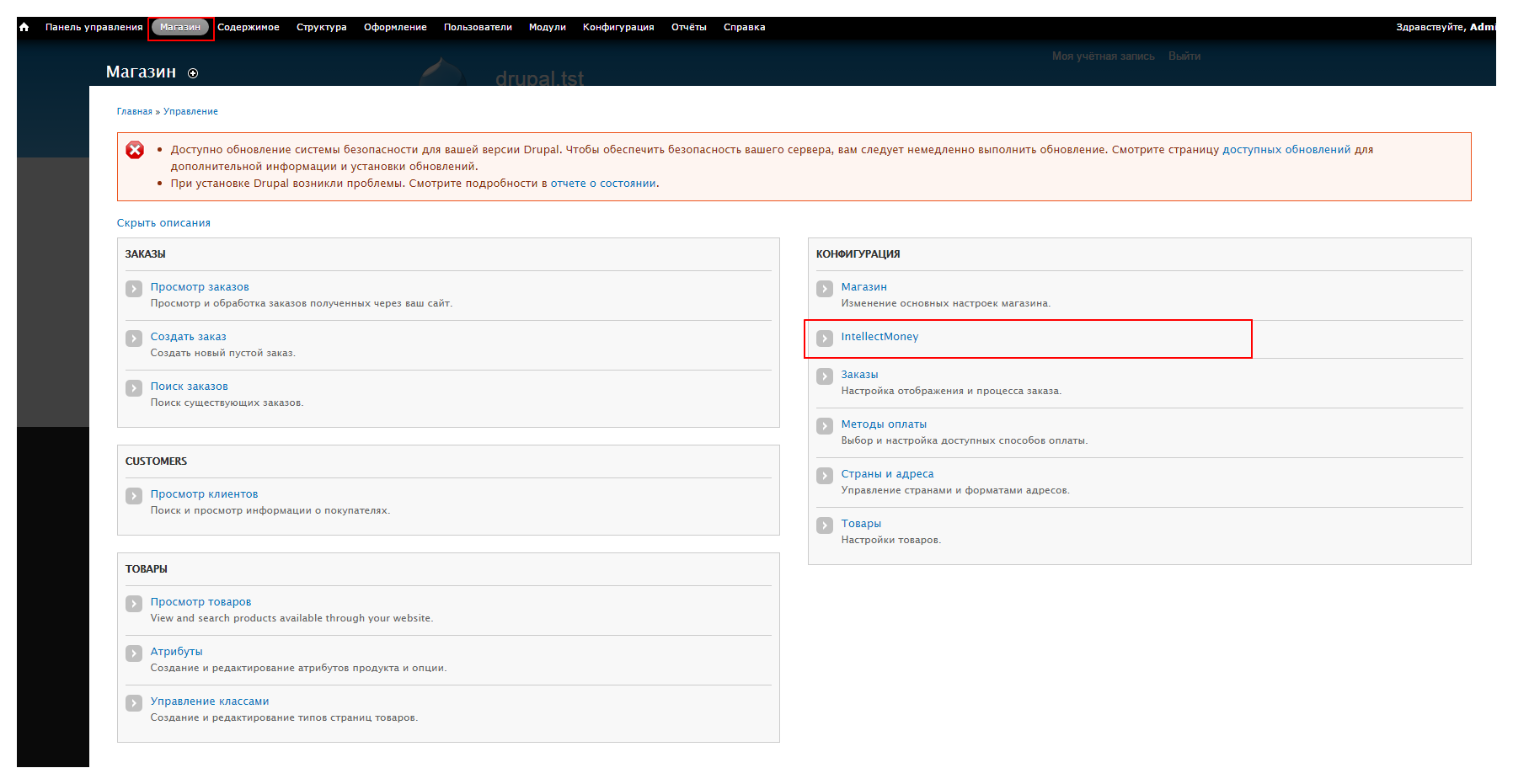The height and width of the screenshot is (784, 1513).
Task: Open the Отчёты menu item
Action: [x=689, y=27]
